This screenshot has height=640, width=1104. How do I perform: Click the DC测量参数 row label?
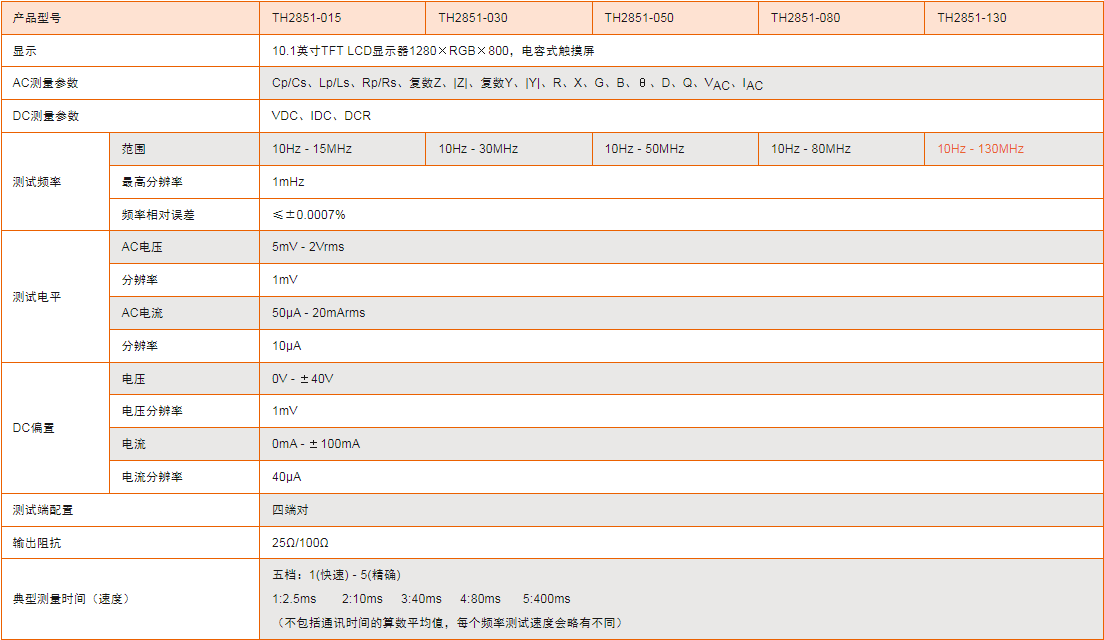tap(45, 116)
